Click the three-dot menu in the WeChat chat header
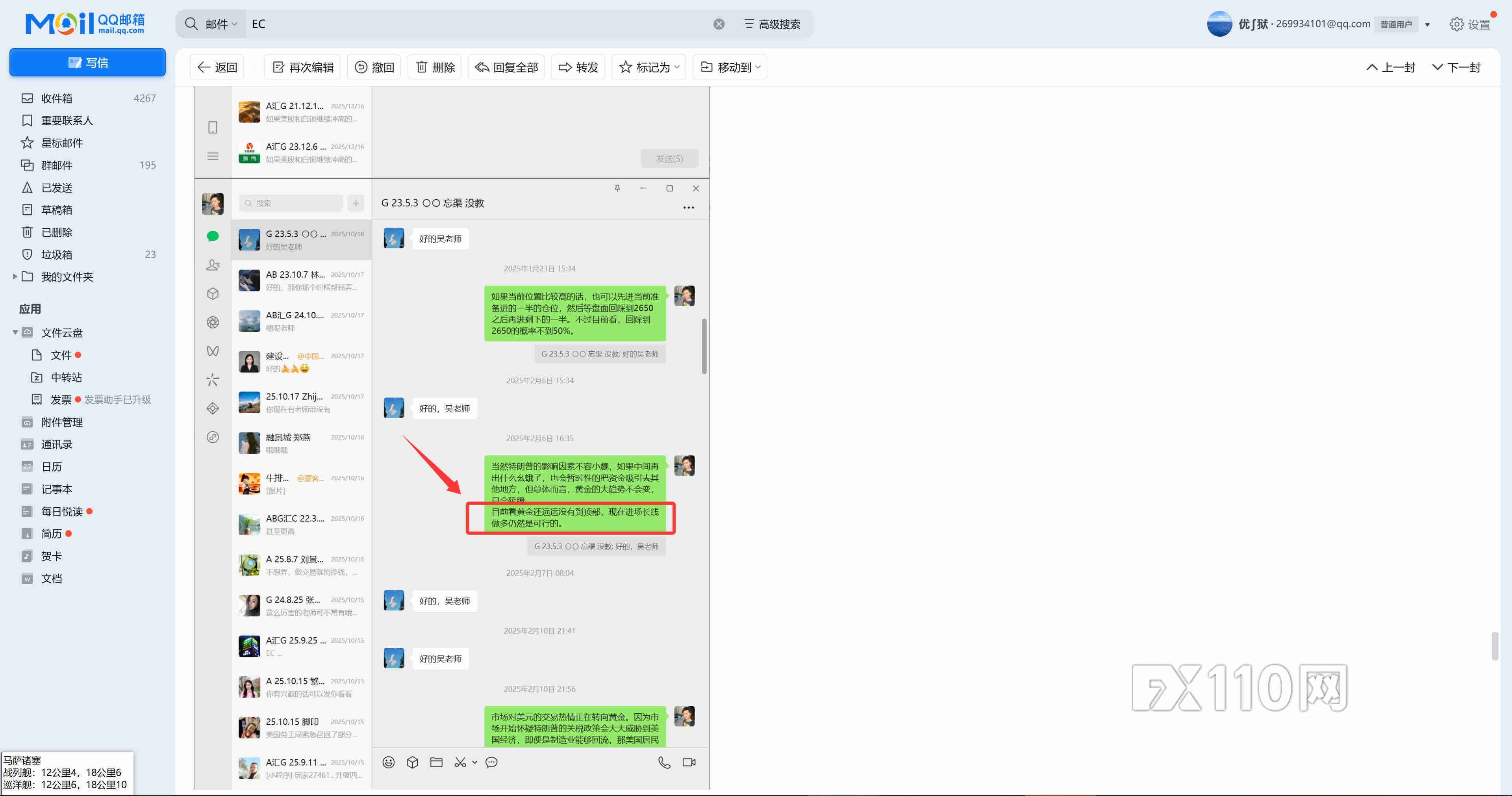This screenshot has width=1512, height=796. 689,207
